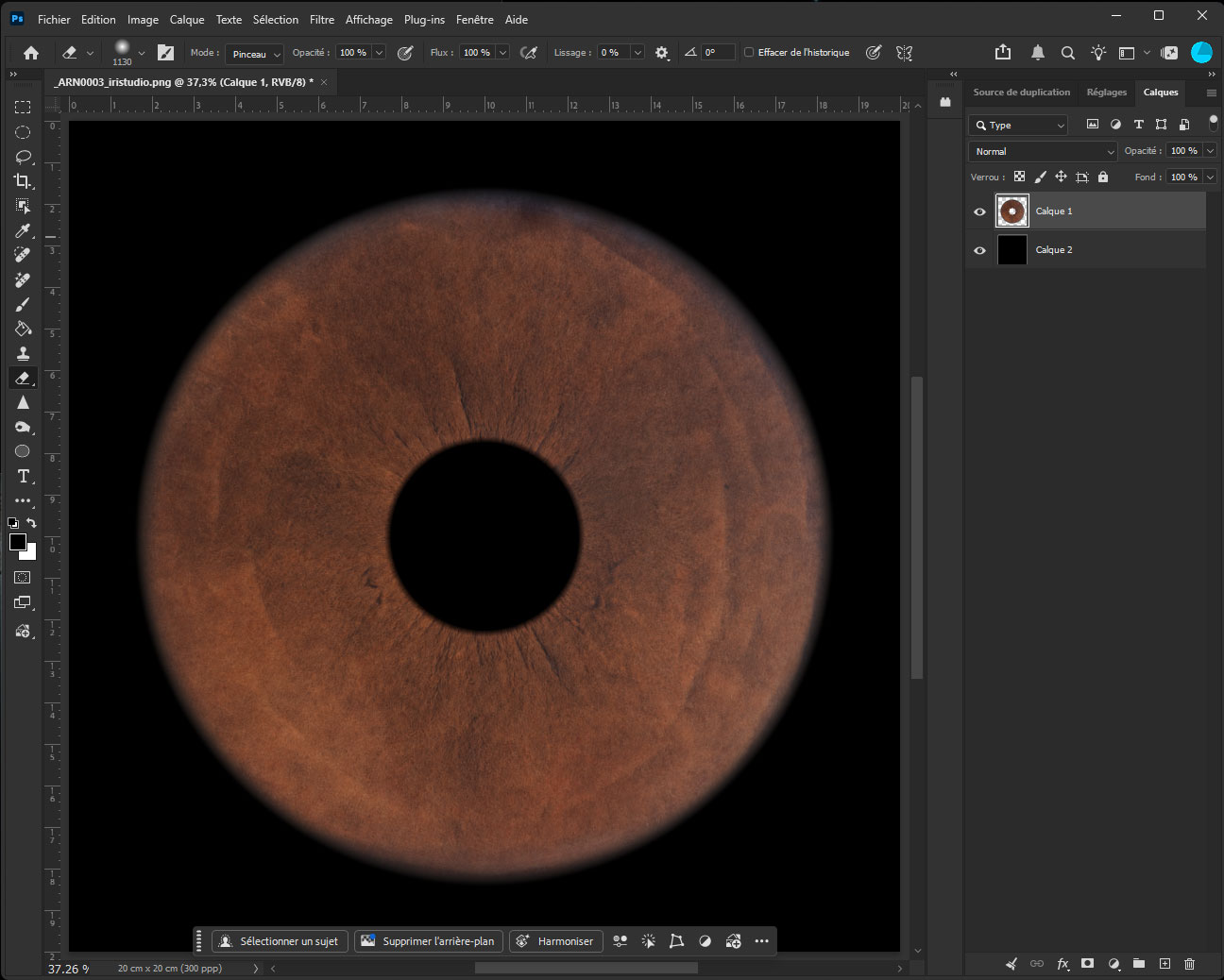The image size is (1224, 980).
Task: Select the Crop tool
Action: 23,181
